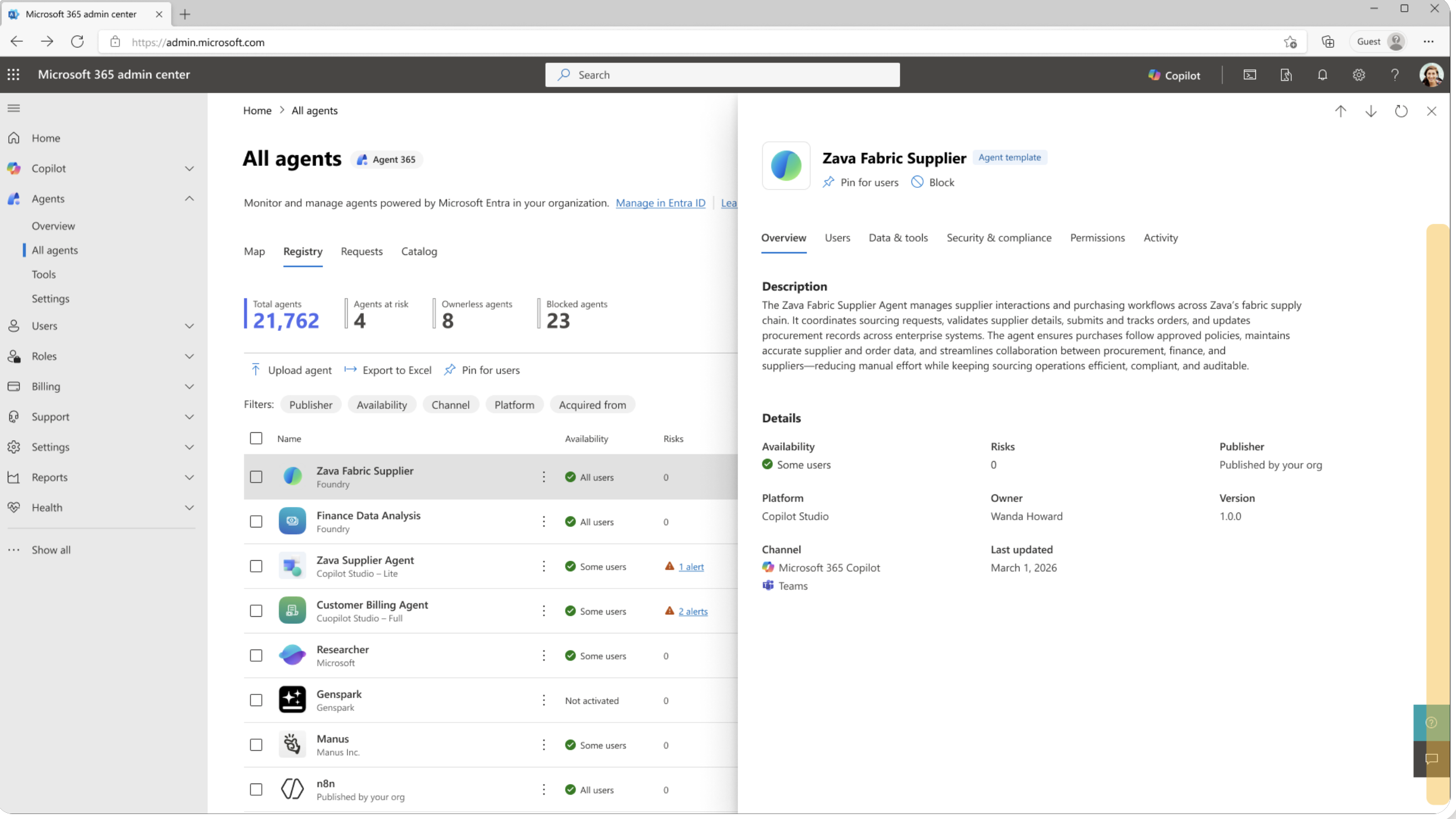This screenshot has height=819, width=1456.
Task: Open more options for Zava Supplier Agent row
Action: coord(544,566)
